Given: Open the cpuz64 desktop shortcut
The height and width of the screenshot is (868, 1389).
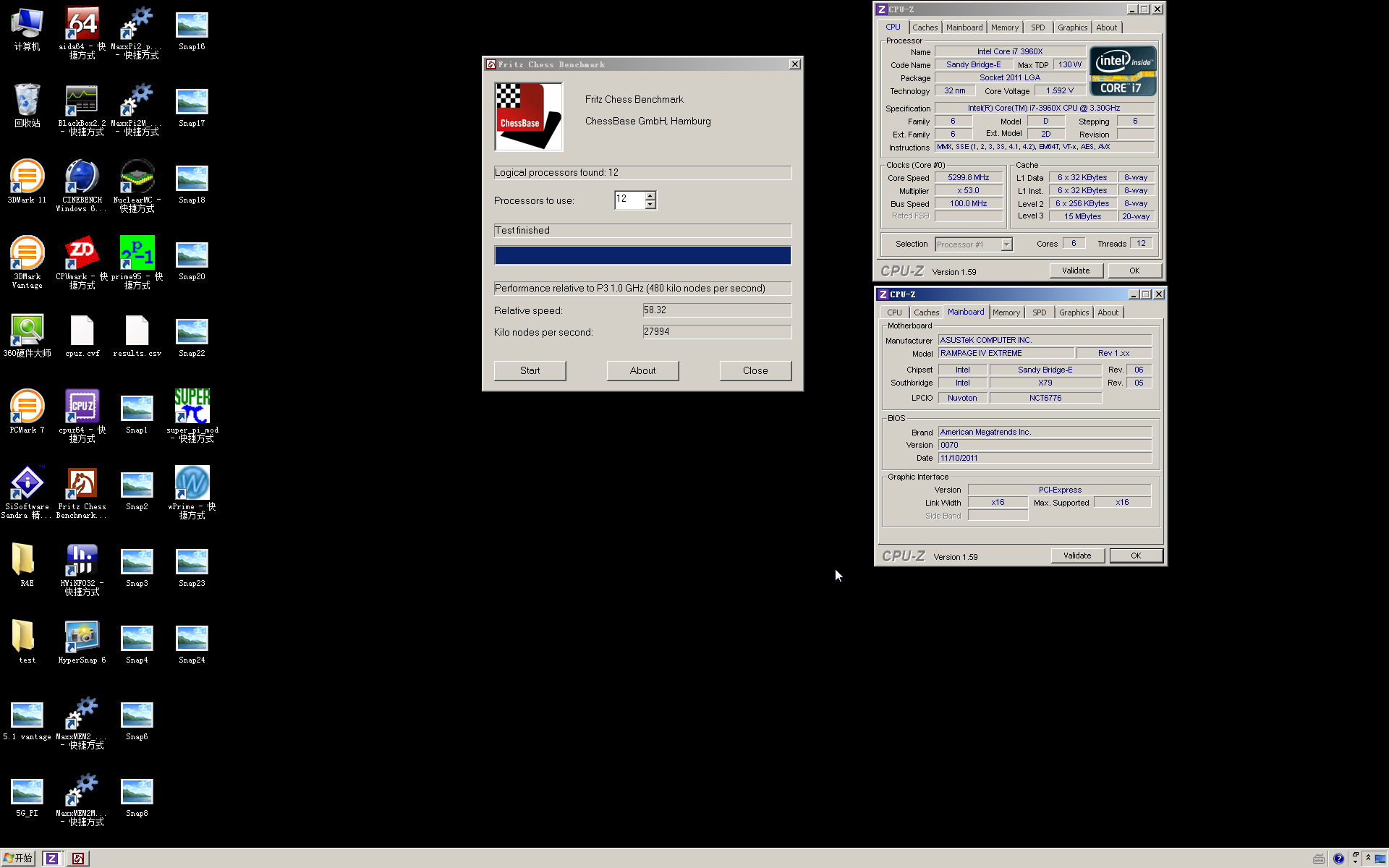Looking at the screenshot, I should (x=82, y=416).
